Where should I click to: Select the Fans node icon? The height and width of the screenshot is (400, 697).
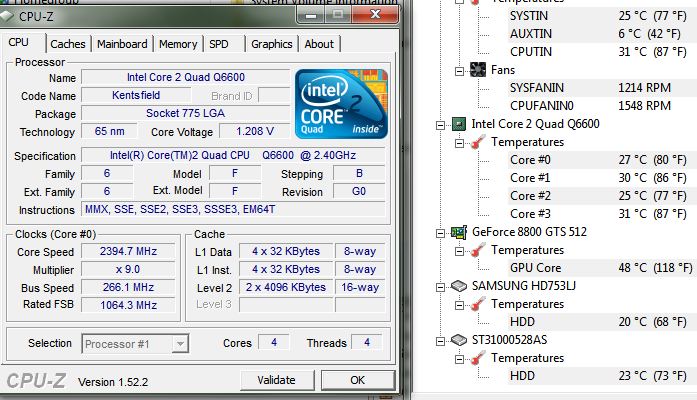click(478, 69)
